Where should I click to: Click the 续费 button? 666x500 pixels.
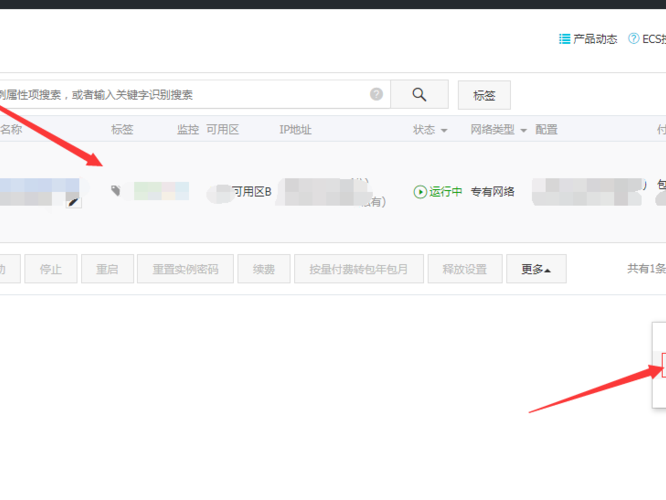click(264, 269)
